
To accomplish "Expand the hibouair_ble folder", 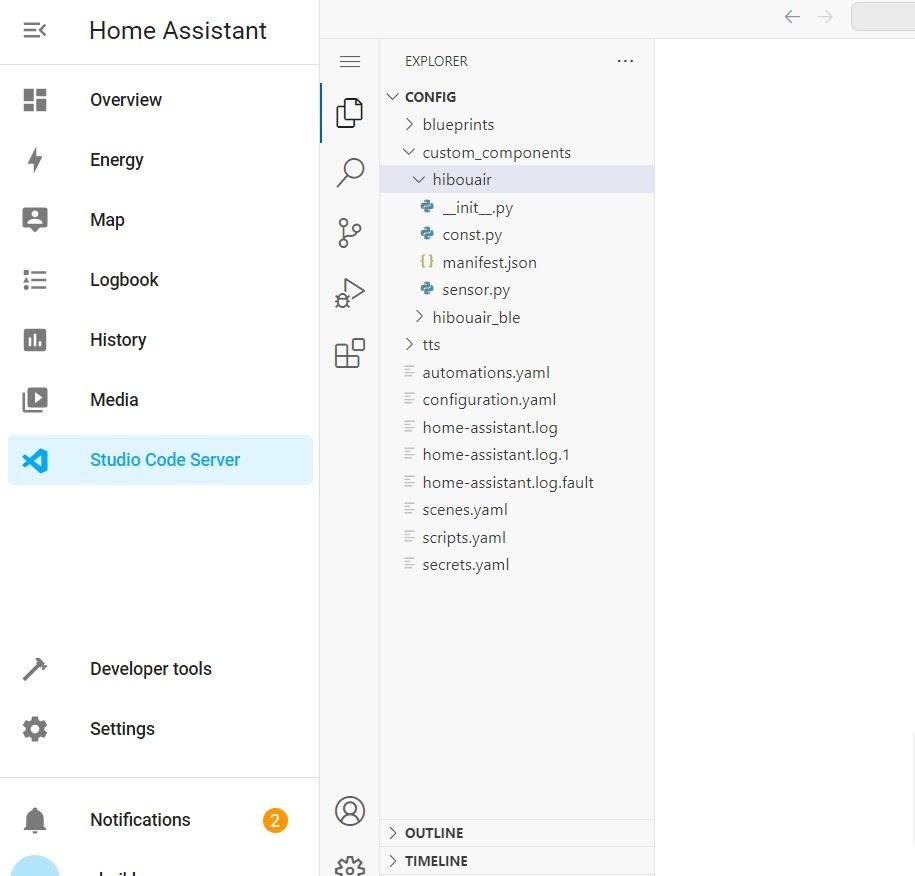I will [517, 317].
